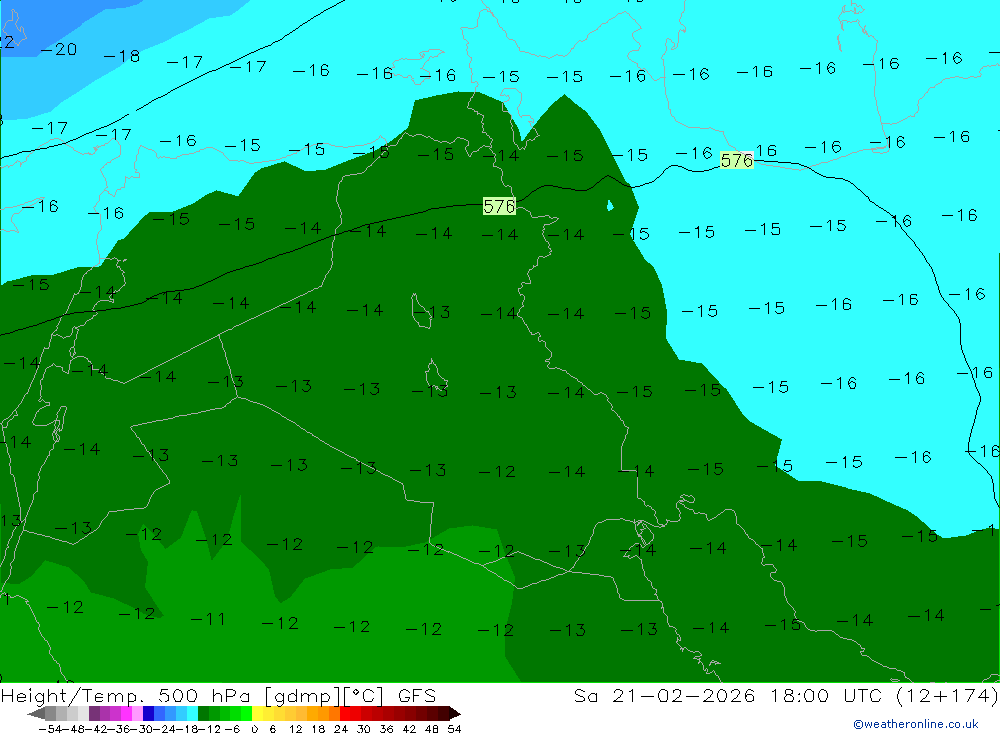Viewport: 1000px width, 733px height.
Task: Click the '-24' legend scale value
Action: 165,729
